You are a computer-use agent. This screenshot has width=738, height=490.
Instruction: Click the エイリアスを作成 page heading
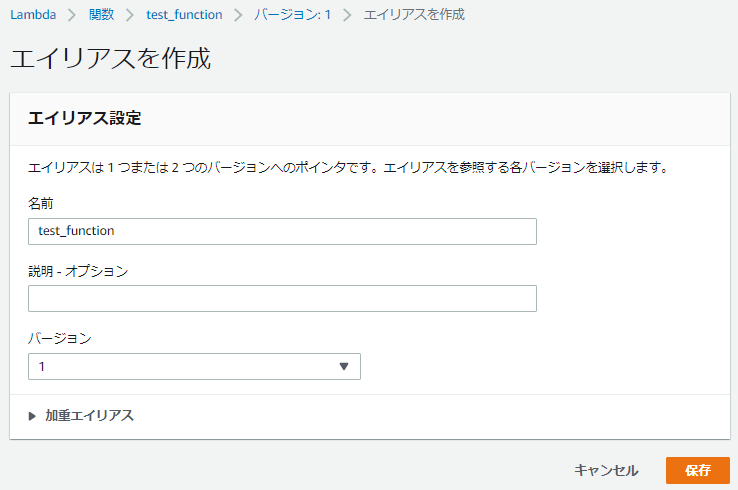(x=111, y=58)
